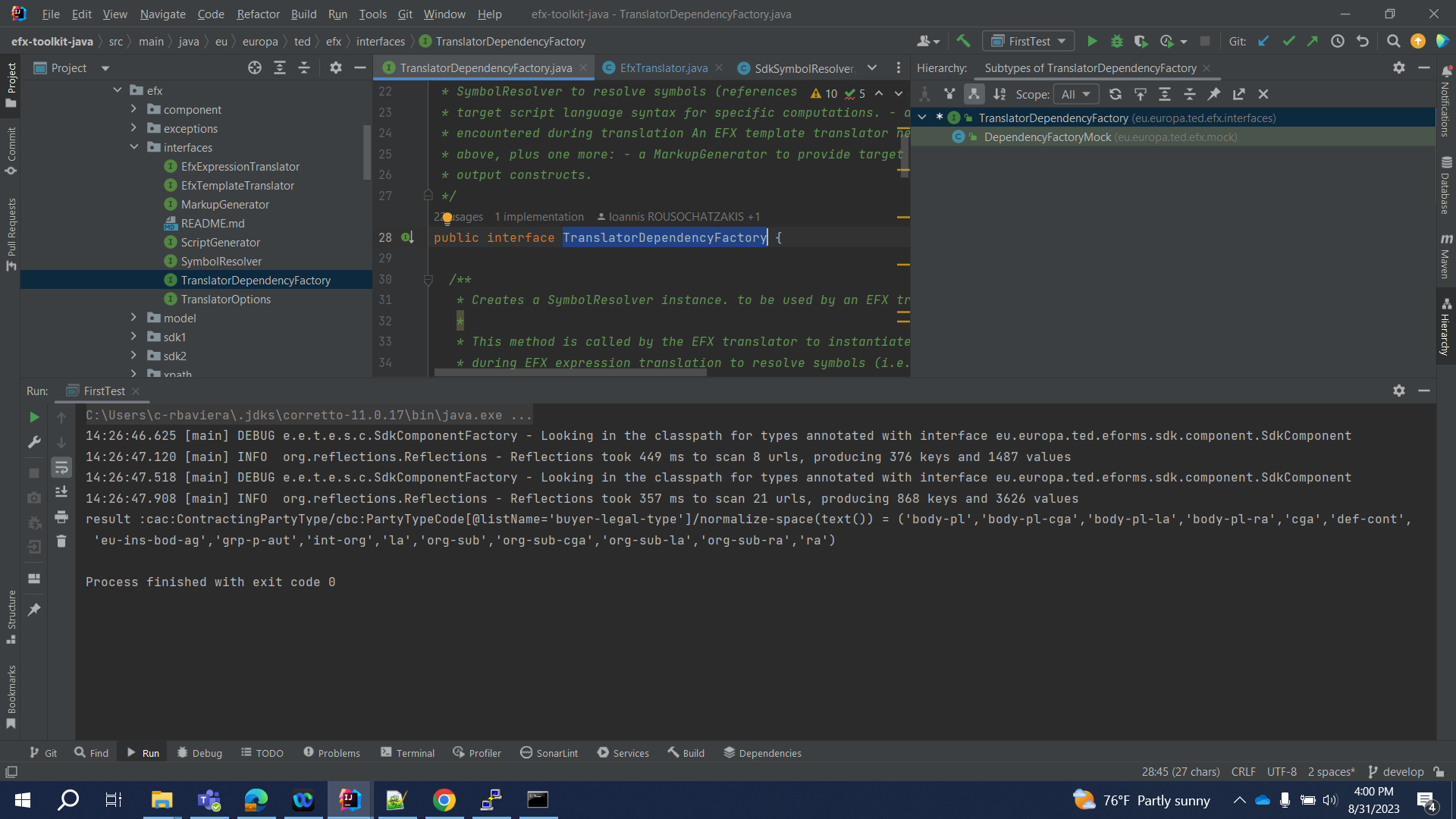The image size is (1456, 819).
Task: Open the Maven panel on the right sidebar
Action: tap(1447, 250)
